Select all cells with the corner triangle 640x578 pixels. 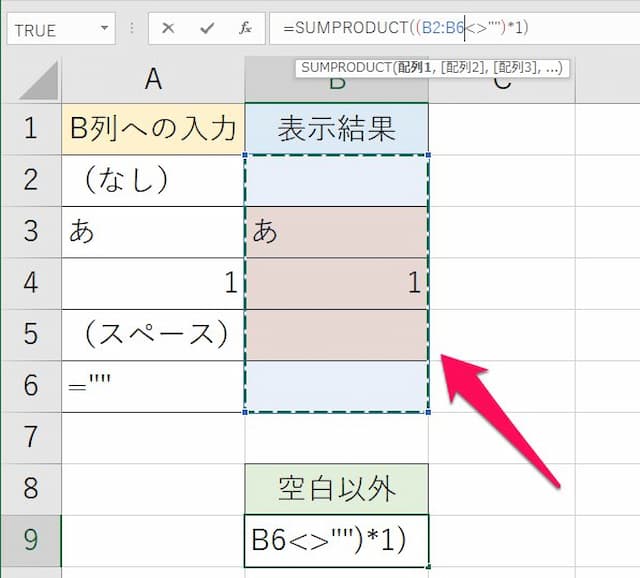(x=38, y=80)
